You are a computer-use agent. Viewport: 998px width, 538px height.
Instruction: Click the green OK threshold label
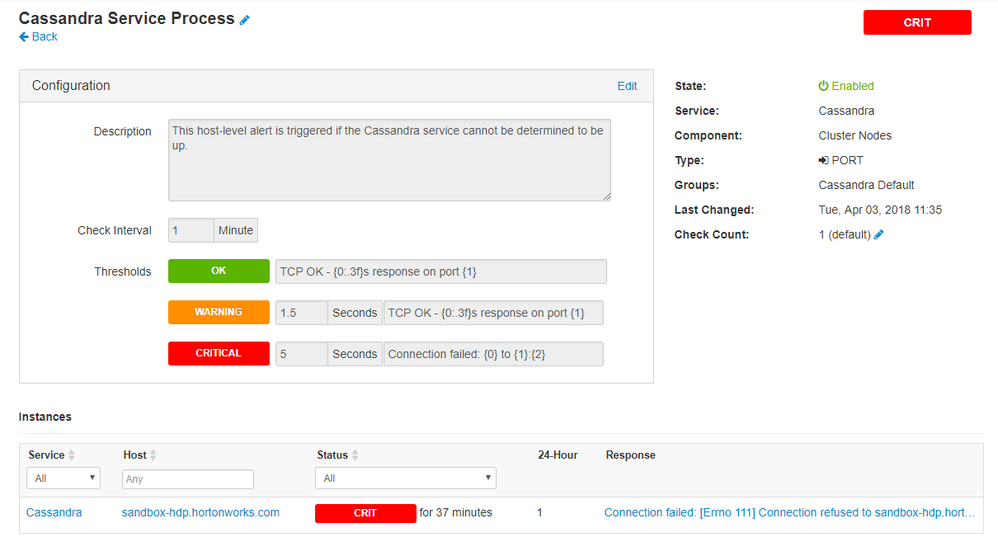[218, 271]
